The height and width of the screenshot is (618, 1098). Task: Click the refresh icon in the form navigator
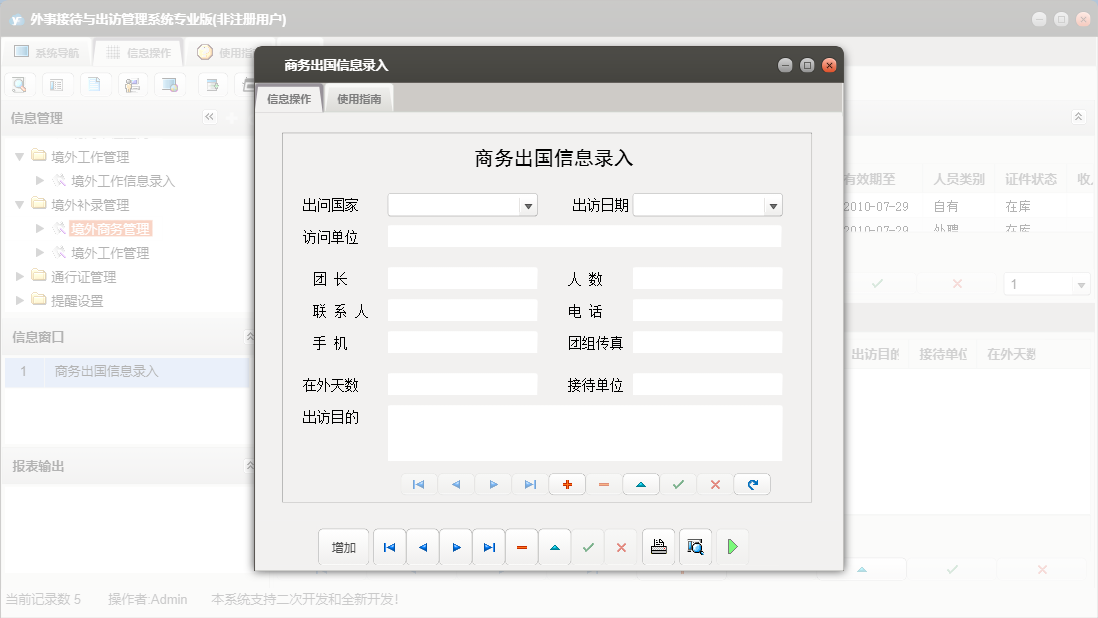[751, 484]
